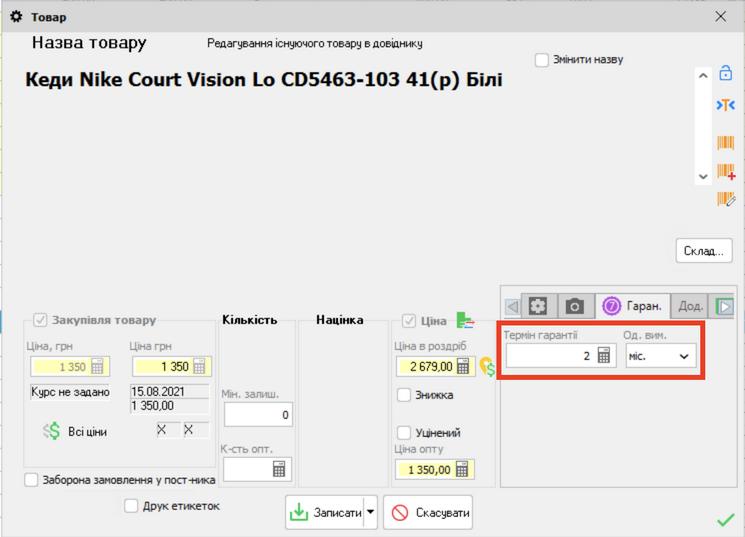Click the lock icon beside the product name

click(x=726, y=74)
